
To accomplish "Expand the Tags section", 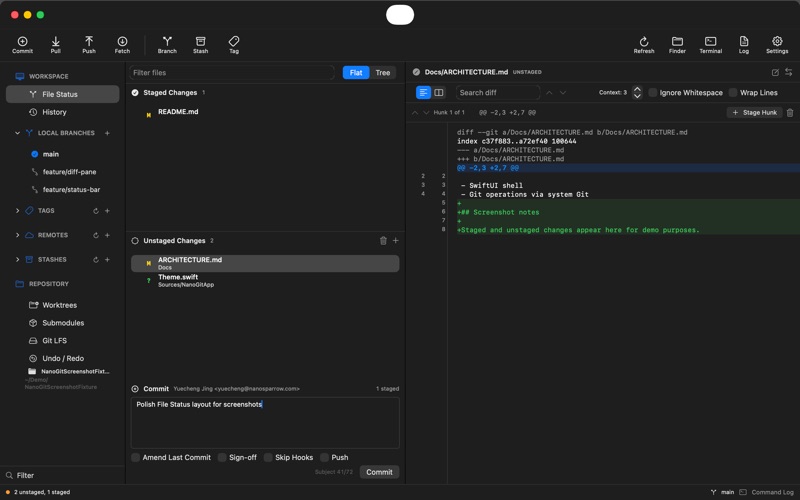I will pyautogui.click(x=17, y=211).
